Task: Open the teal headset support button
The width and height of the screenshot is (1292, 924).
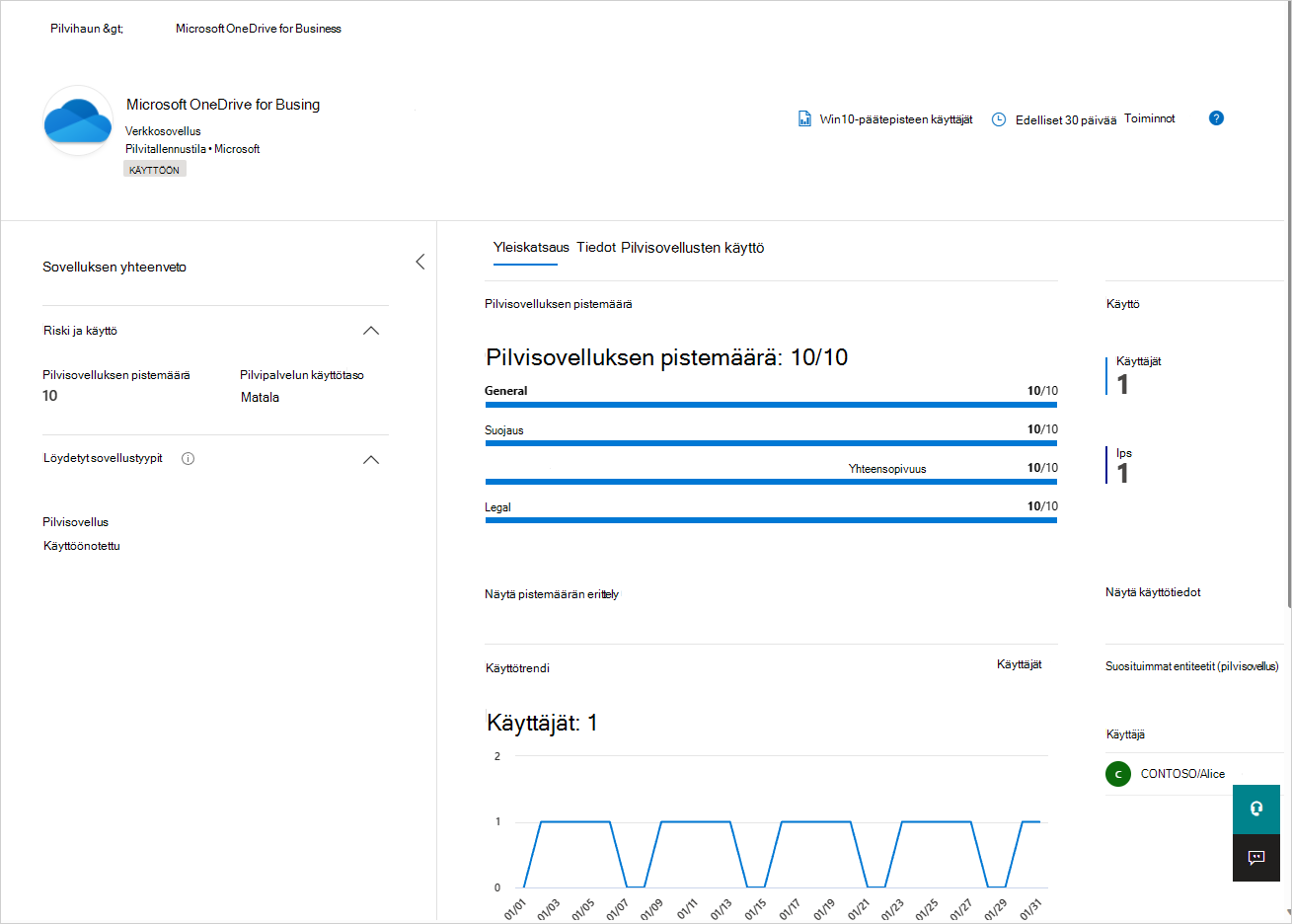Action: (1256, 809)
